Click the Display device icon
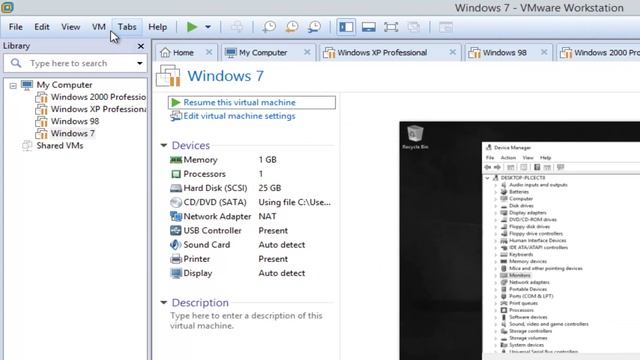The width and height of the screenshot is (640, 360). pyautogui.click(x=176, y=273)
